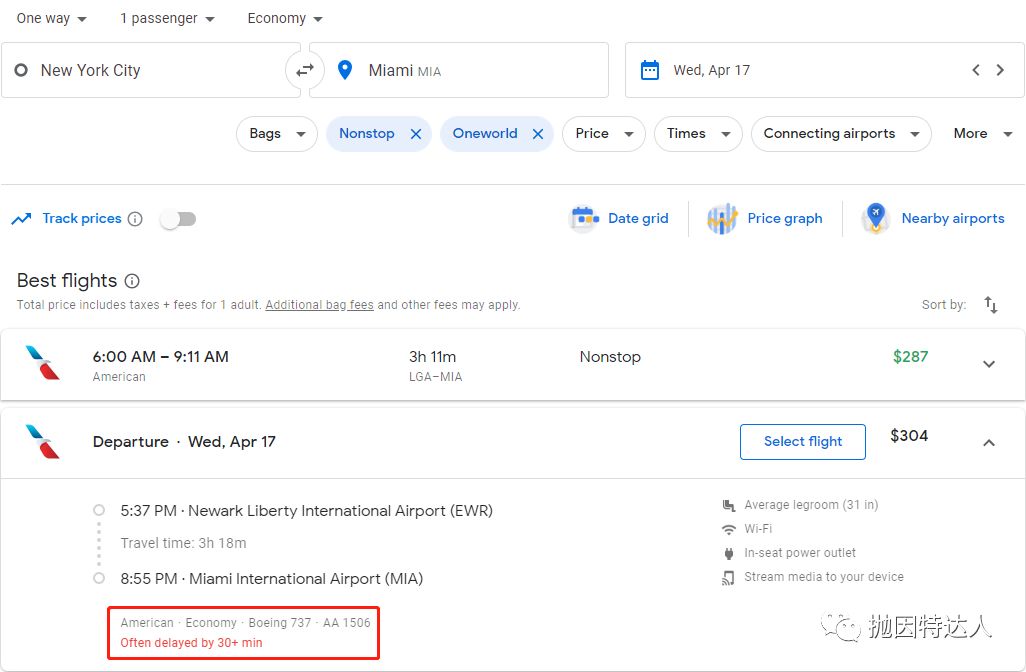Click American logo on 6:00 AM flight
This screenshot has width=1026, height=672.
(43, 363)
